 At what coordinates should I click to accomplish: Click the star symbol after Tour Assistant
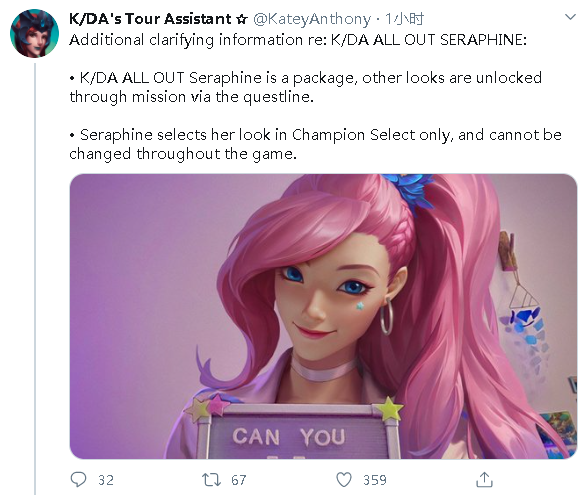(242, 19)
